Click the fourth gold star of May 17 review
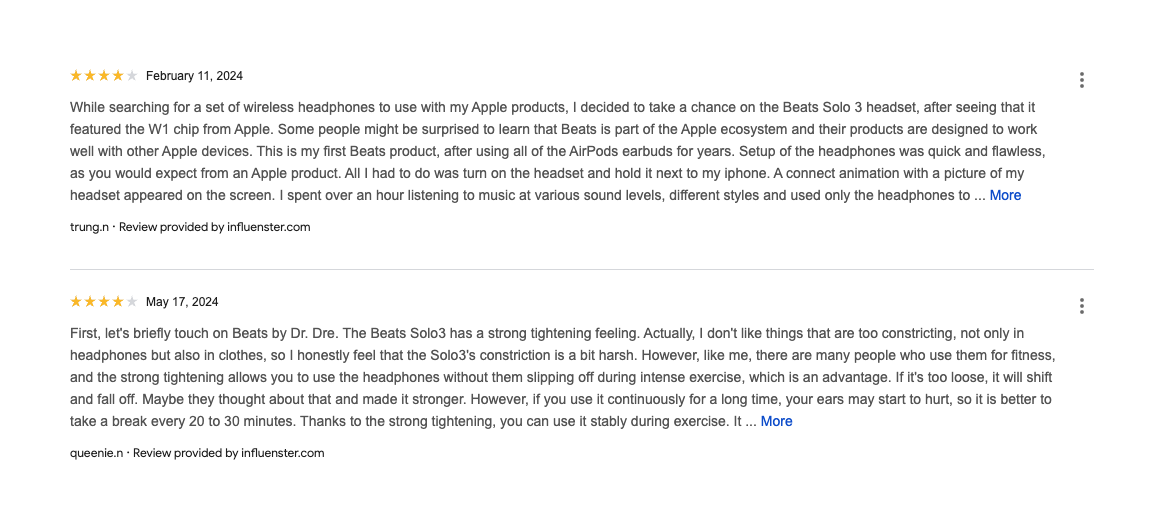Screen dimensions: 1154x530 118,302
